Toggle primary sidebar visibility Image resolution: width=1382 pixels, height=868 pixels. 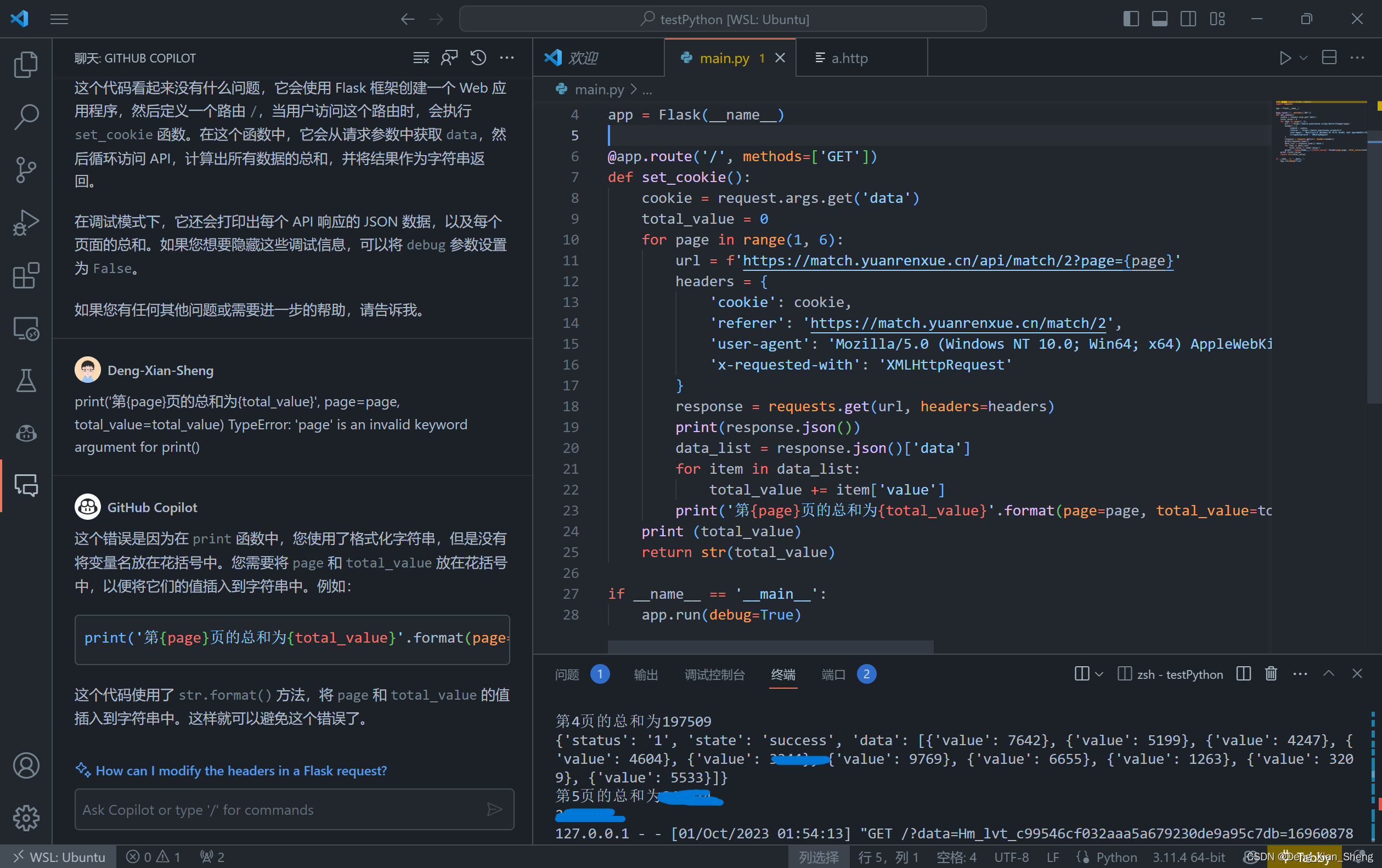pos(1131,20)
